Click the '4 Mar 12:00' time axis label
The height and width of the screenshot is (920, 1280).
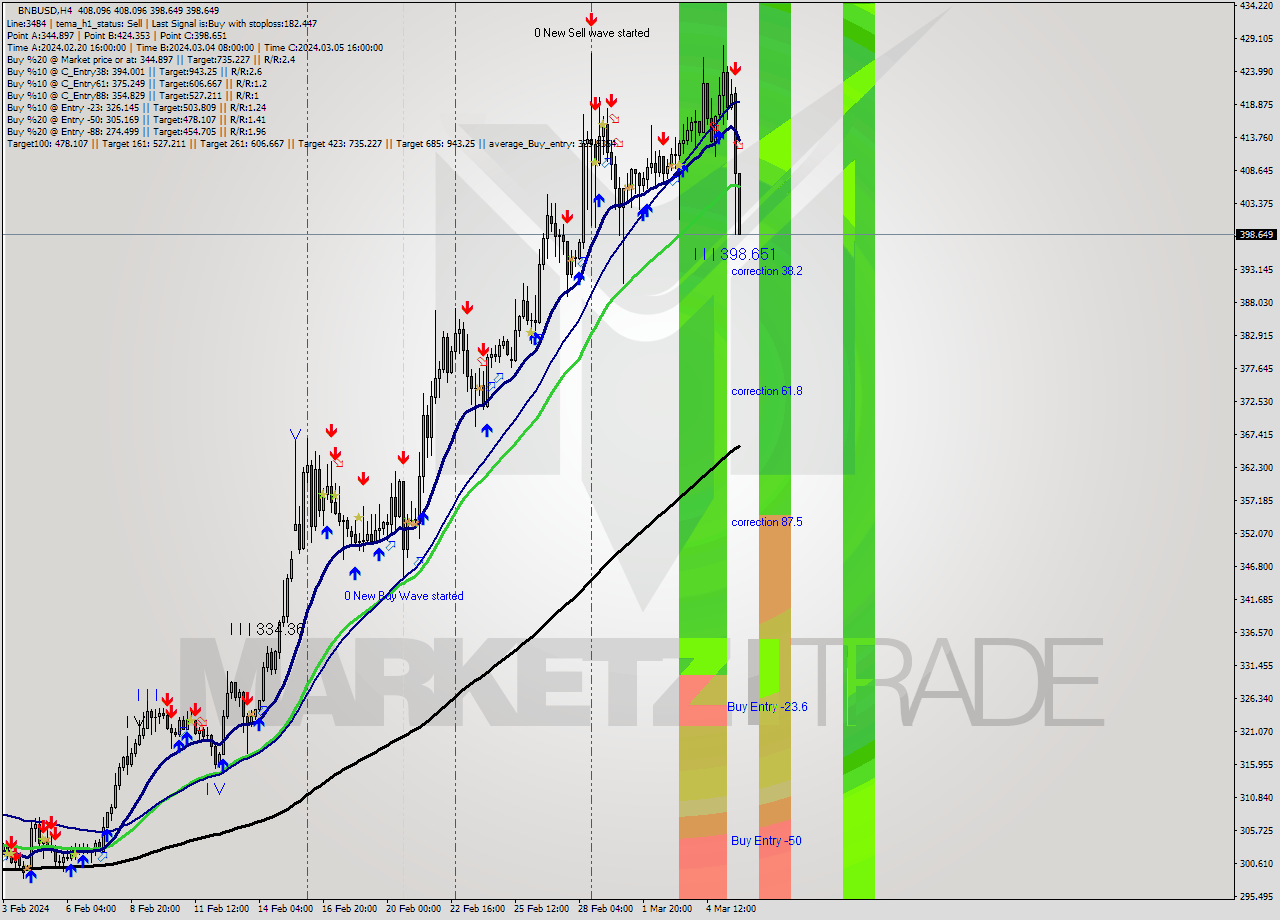(731, 909)
